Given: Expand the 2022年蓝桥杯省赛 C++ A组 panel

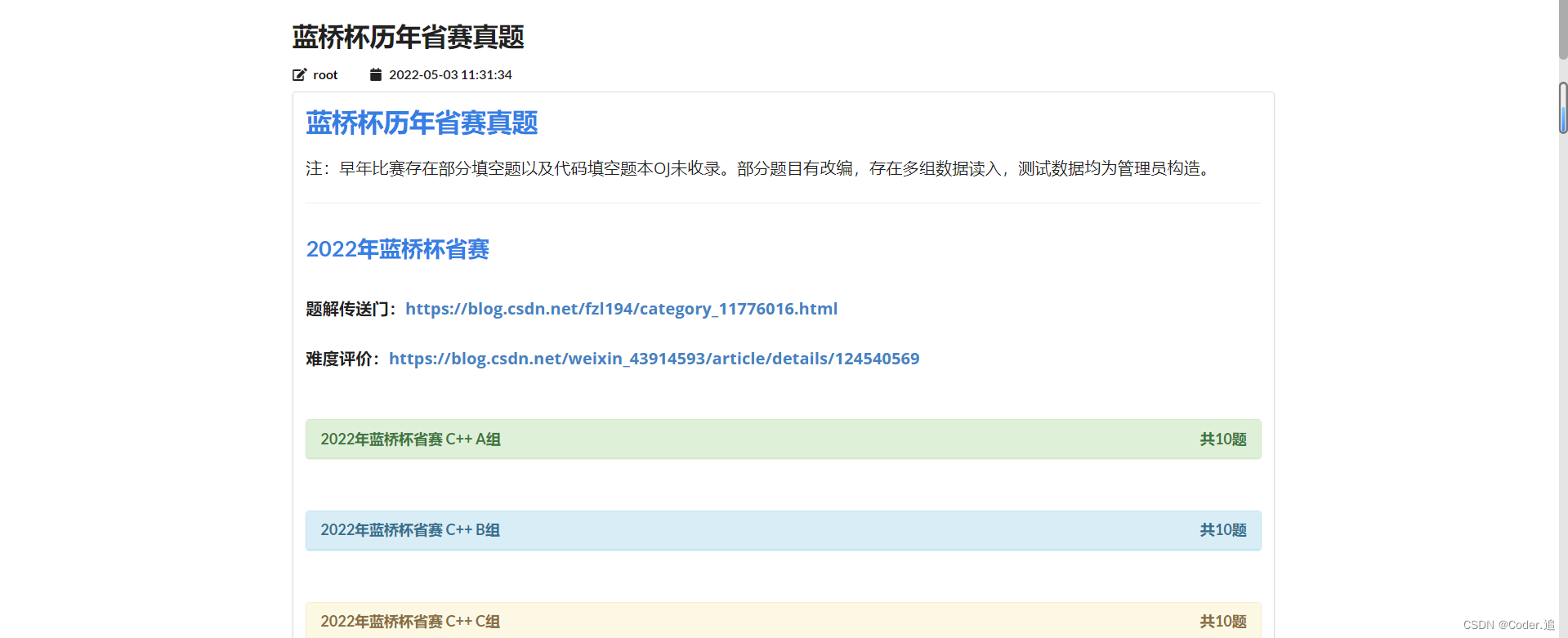Looking at the screenshot, I should (783, 439).
